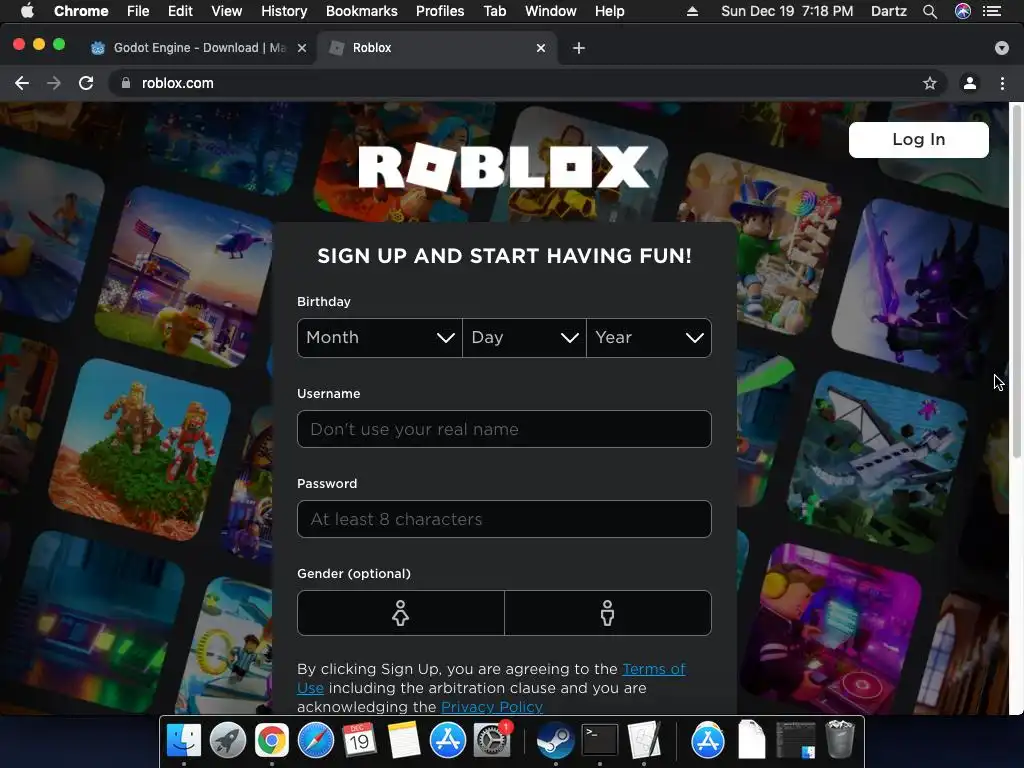Image resolution: width=1024 pixels, height=768 pixels.
Task: Open the Privacy Policy link
Action: [x=492, y=707]
